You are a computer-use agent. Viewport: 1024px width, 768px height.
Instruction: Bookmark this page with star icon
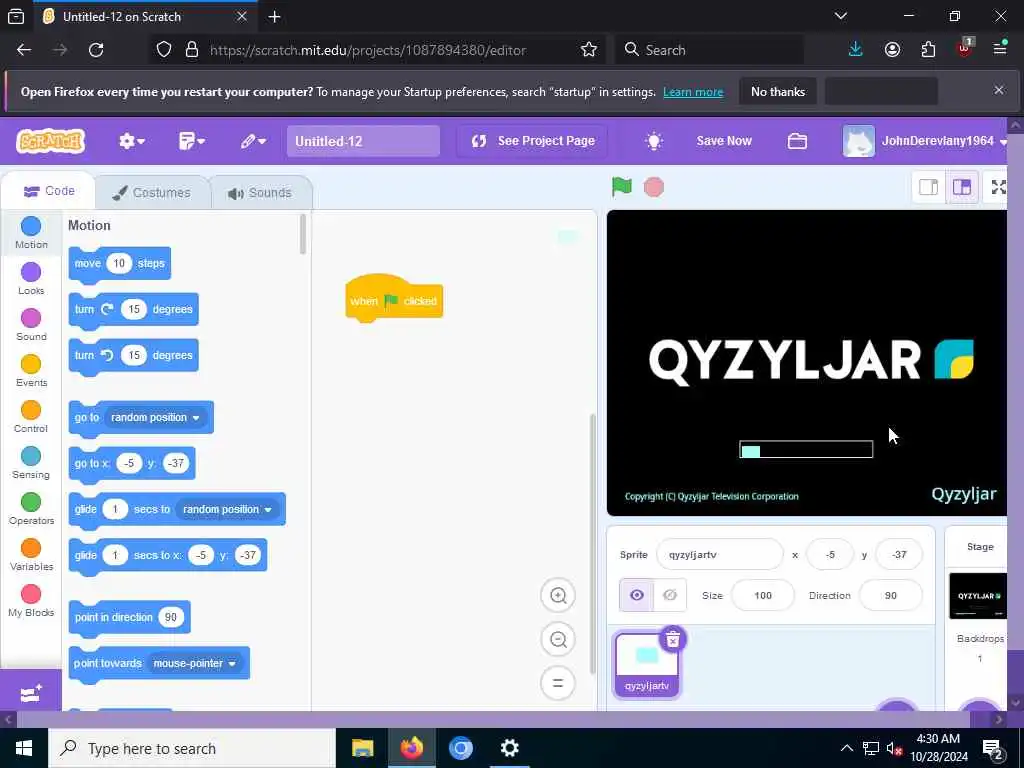(588, 50)
